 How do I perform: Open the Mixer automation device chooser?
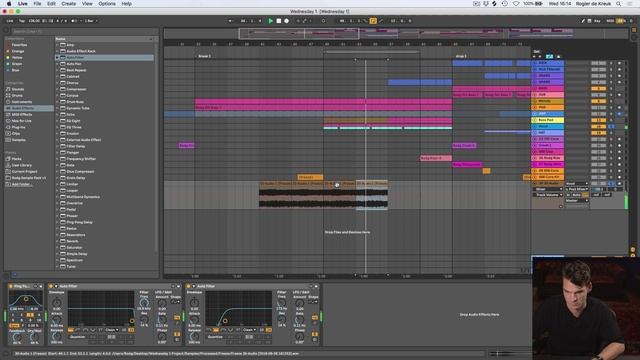tap(548, 189)
